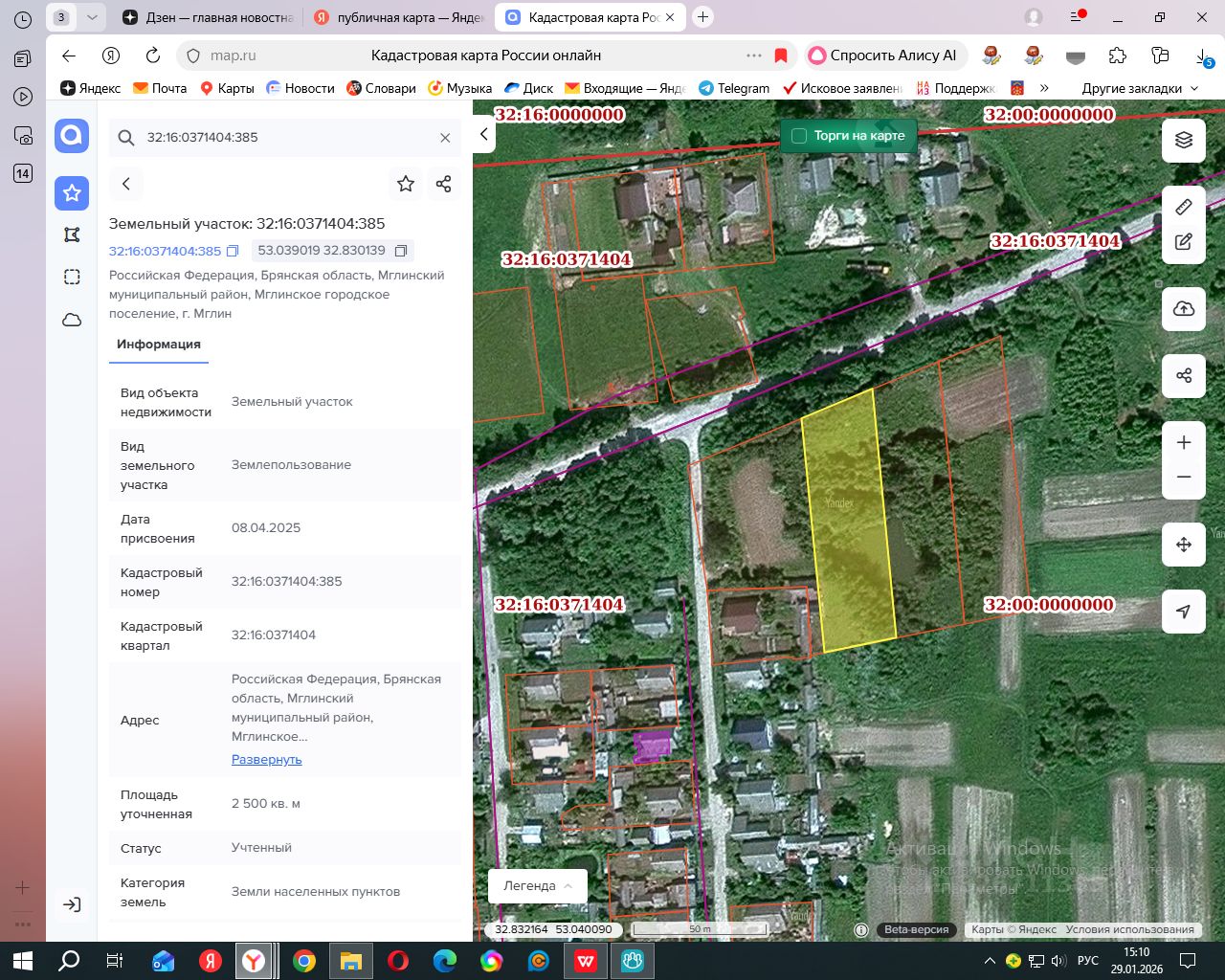Switch to the Дзен browser tab

coord(209,17)
